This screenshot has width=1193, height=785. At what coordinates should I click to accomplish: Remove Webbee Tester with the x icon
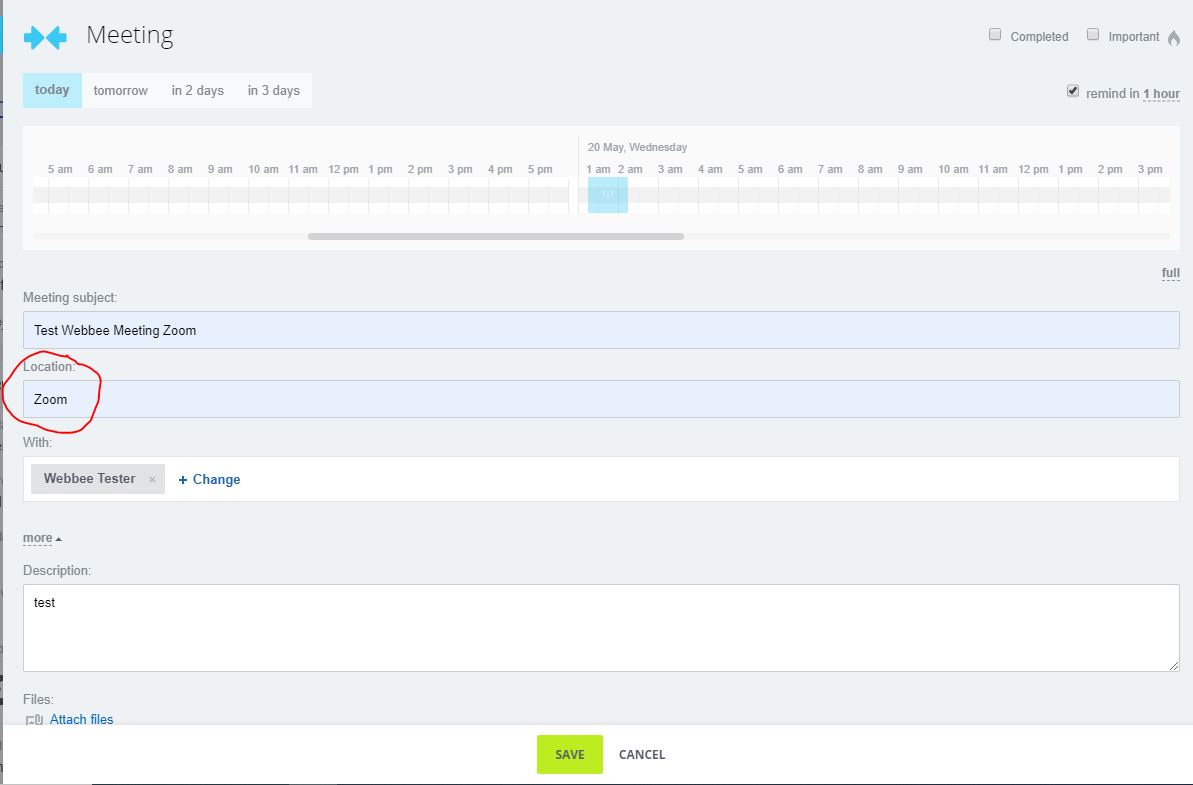click(152, 479)
